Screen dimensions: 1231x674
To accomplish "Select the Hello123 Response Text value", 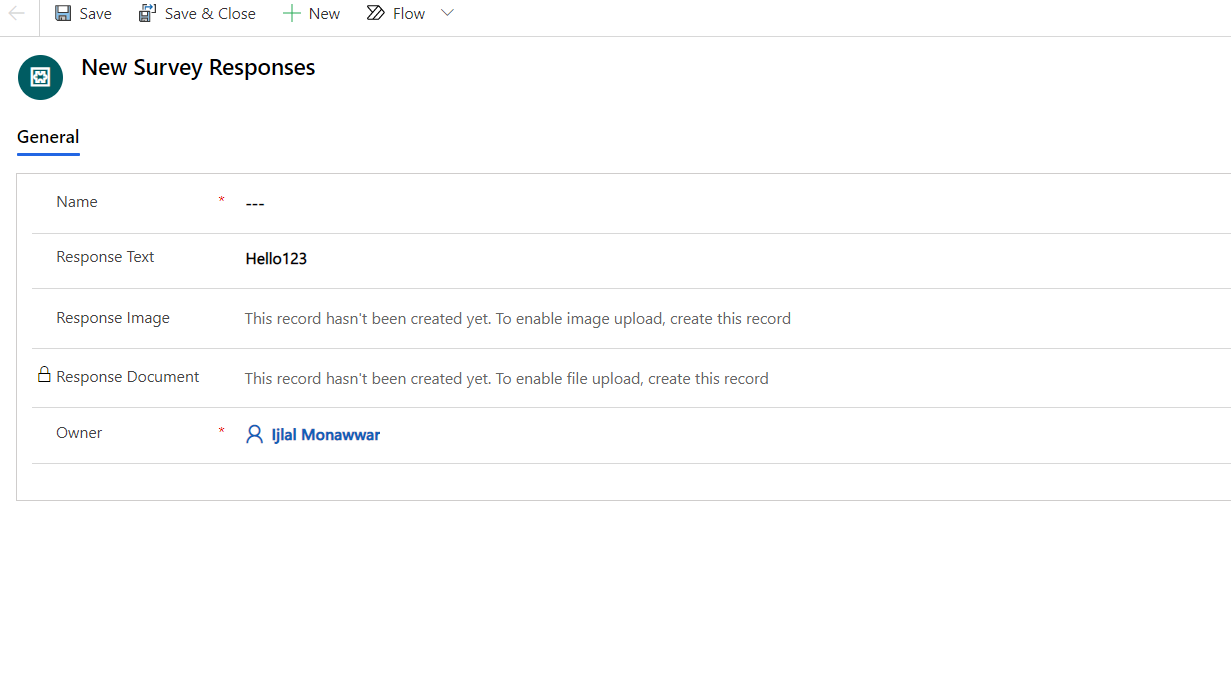I will (276, 258).
